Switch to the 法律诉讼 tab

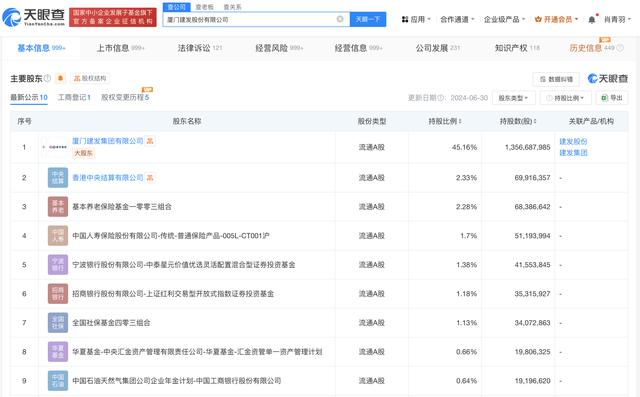click(200, 48)
